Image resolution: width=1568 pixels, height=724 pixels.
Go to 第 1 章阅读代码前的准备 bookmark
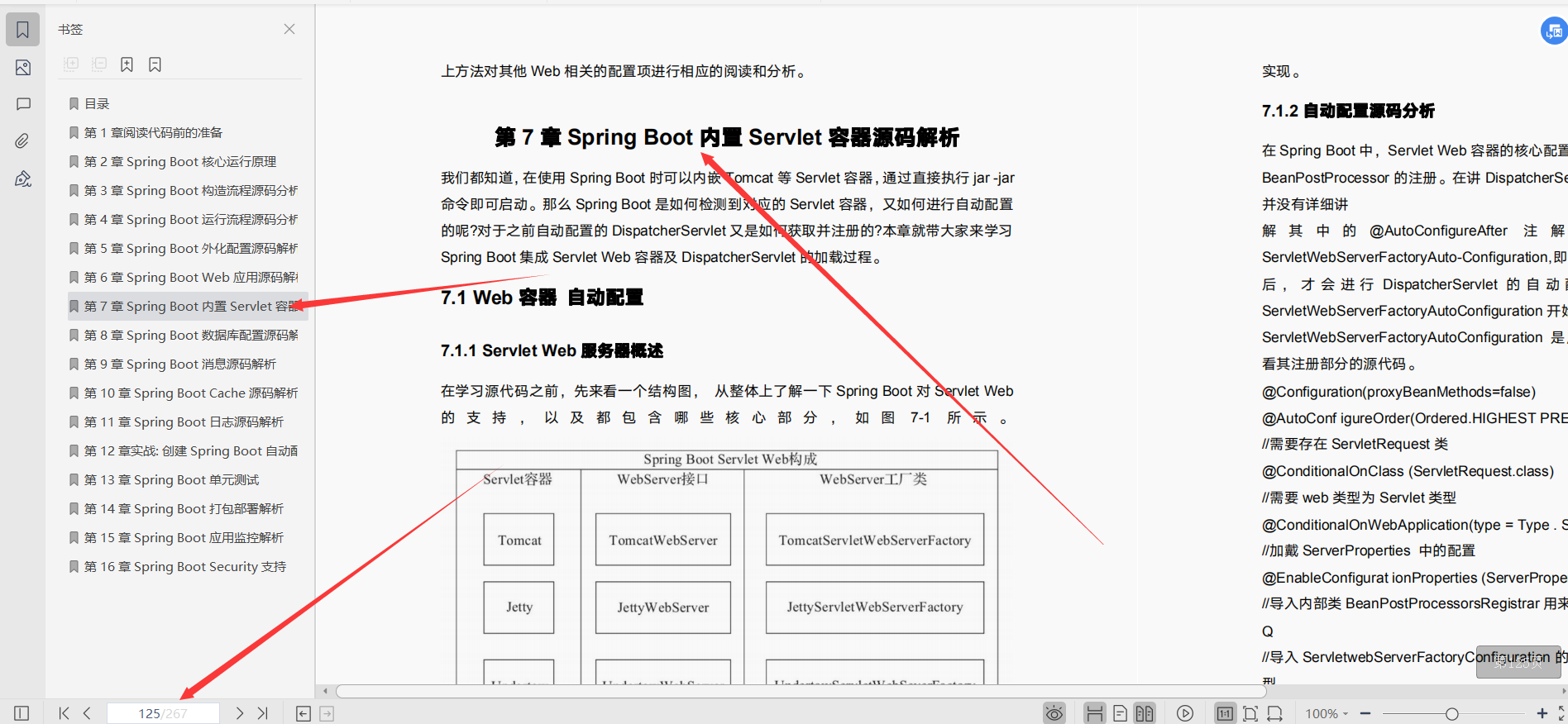pyautogui.click(x=153, y=132)
